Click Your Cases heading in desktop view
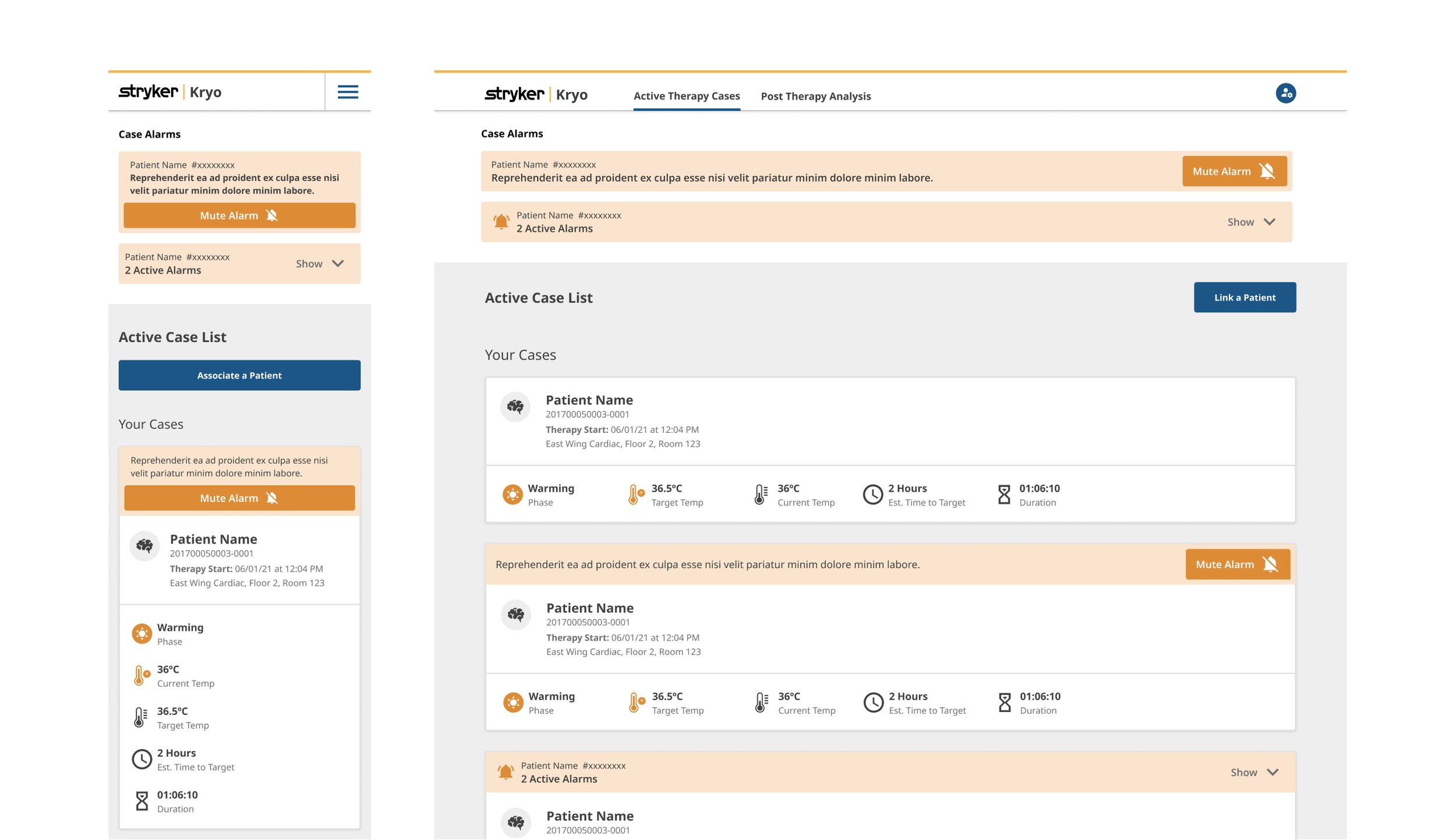 tap(520, 355)
